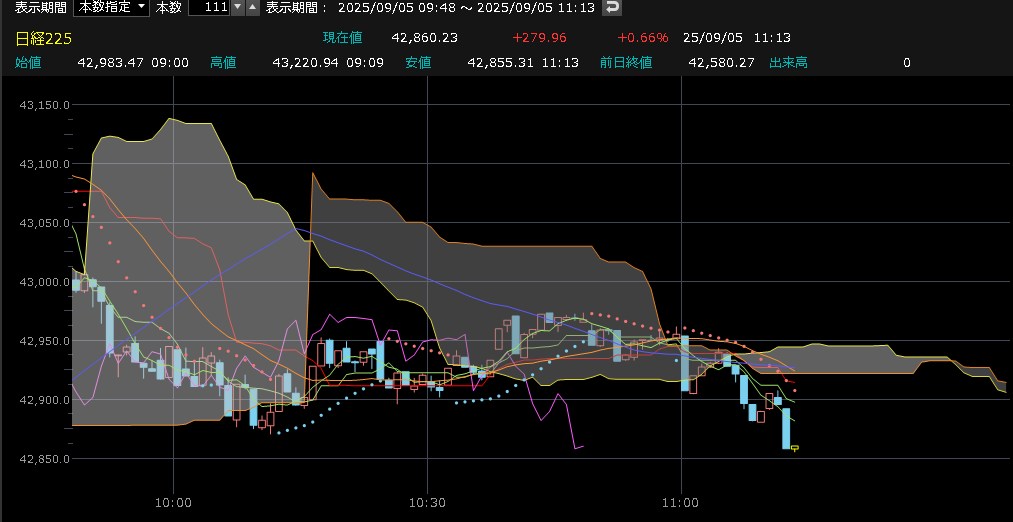Click the 現在値 label
The height and width of the screenshot is (522, 1013).
click(342, 37)
